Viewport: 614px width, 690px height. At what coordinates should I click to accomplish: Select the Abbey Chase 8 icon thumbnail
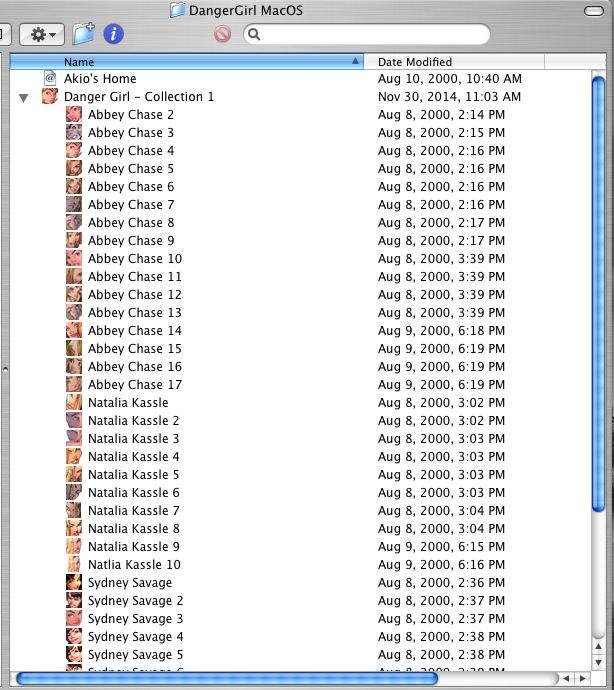click(74, 223)
